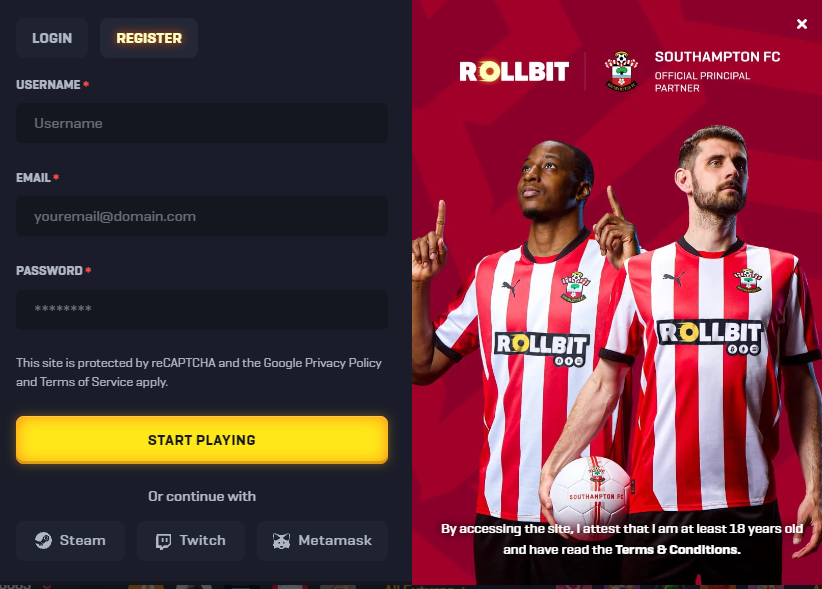This screenshot has width=822, height=589.
Task: Select the Register tab
Action: (x=149, y=38)
